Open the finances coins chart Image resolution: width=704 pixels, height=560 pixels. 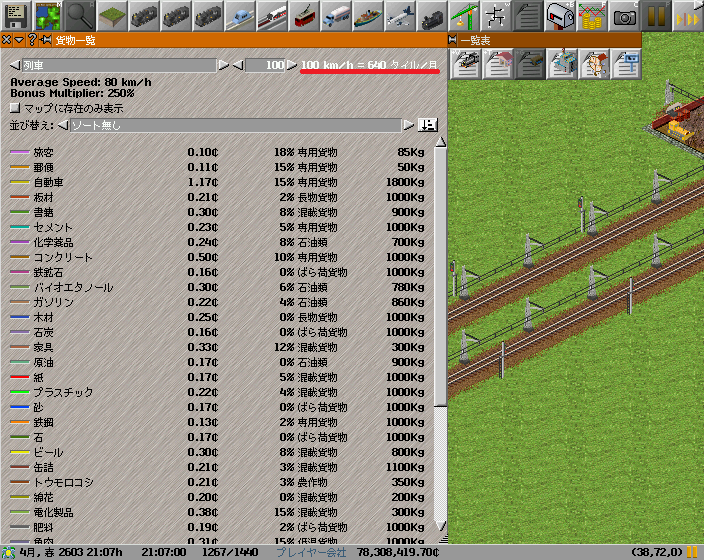point(592,16)
